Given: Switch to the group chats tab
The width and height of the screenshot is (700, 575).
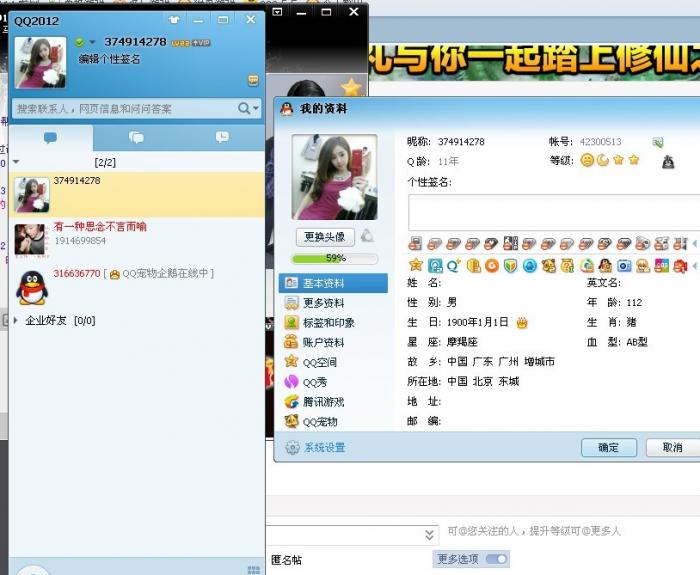Looking at the screenshot, I should 136,138.
